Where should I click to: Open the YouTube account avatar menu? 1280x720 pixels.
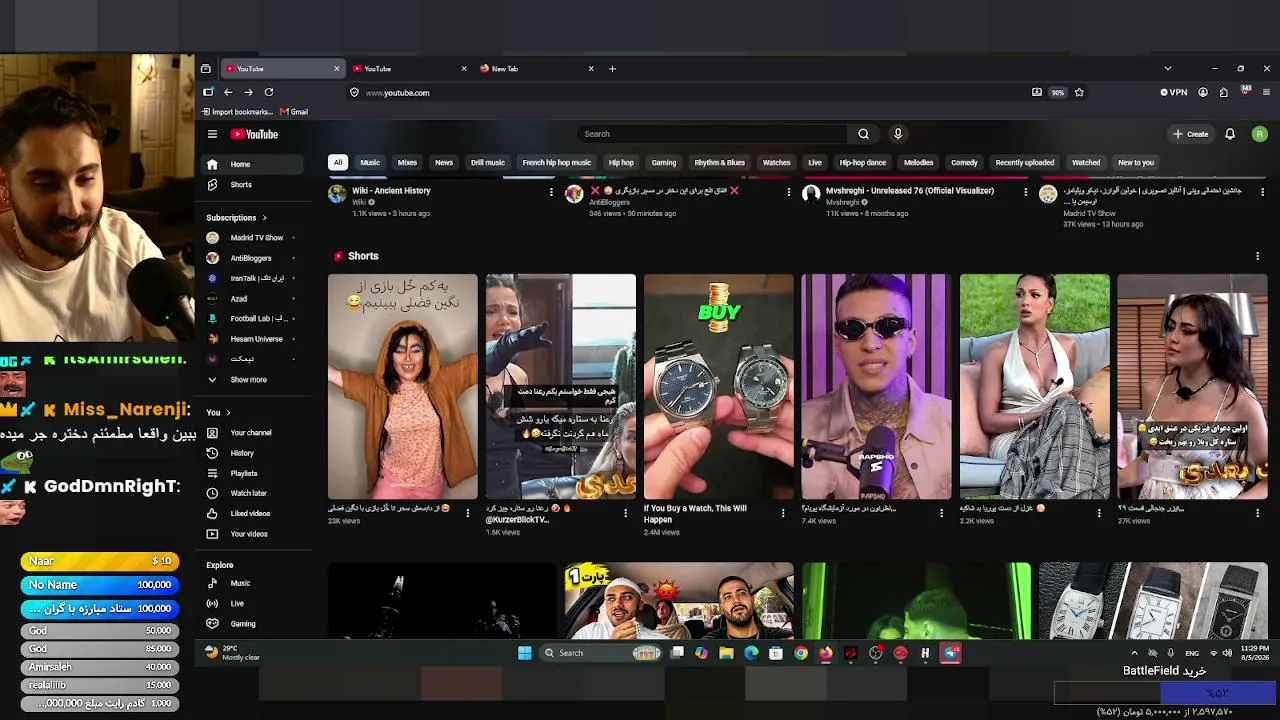pyautogui.click(x=1259, y=134)
